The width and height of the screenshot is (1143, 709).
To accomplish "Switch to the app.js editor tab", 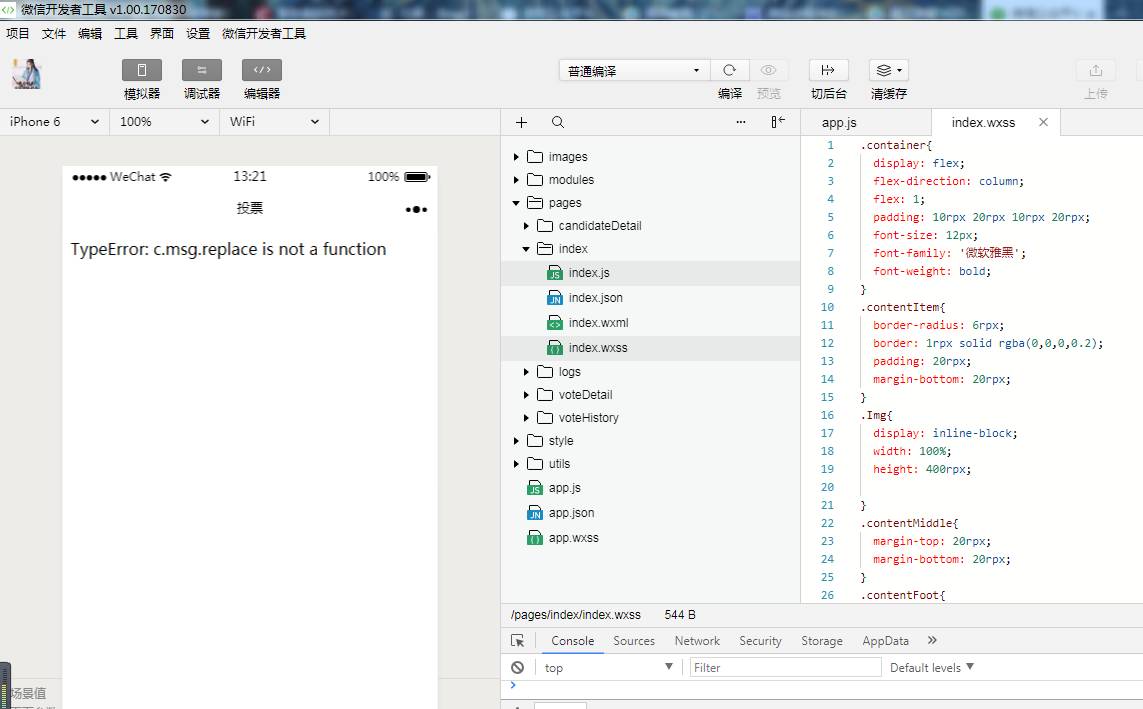I will (x=839, y=122).
